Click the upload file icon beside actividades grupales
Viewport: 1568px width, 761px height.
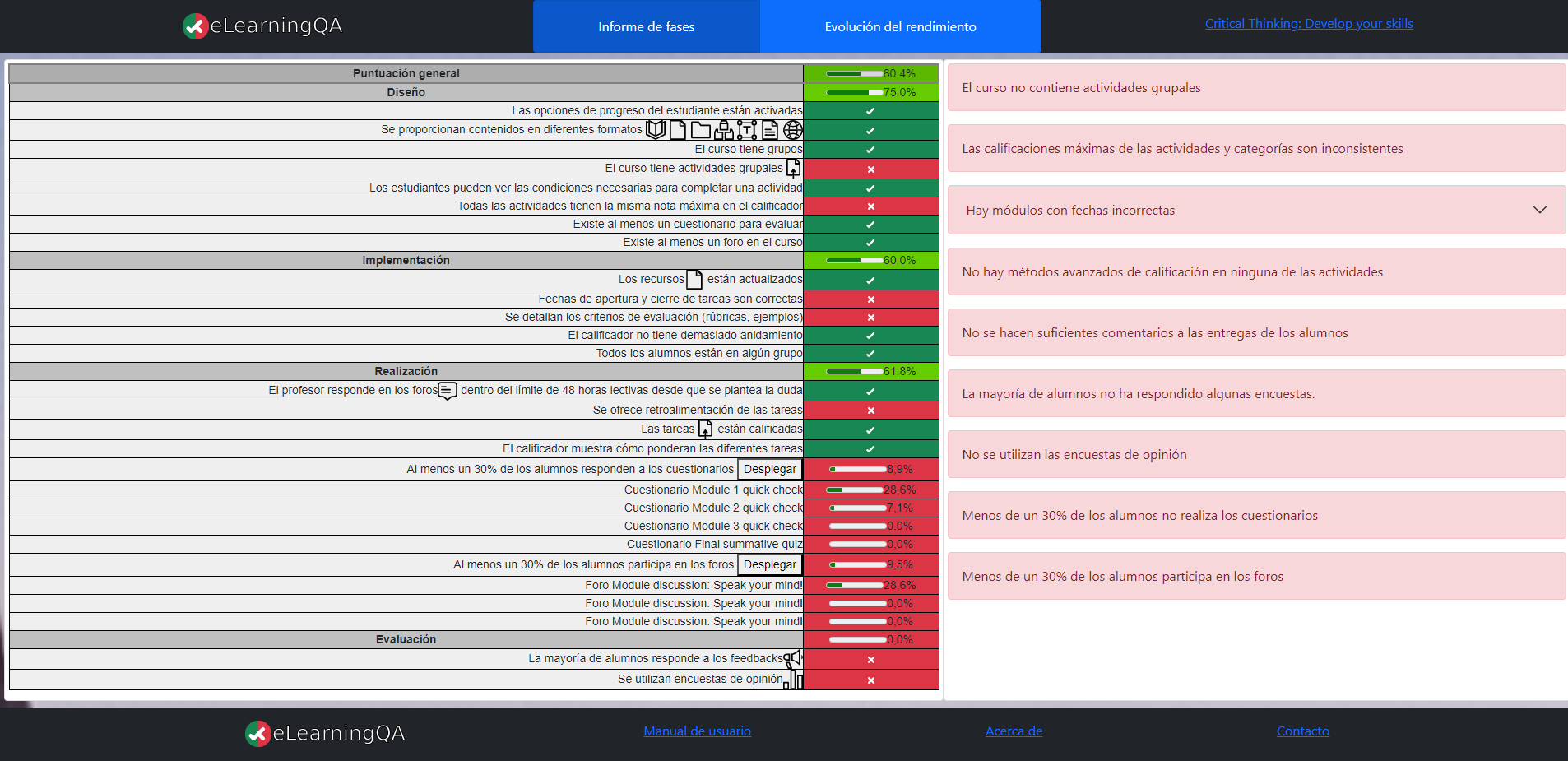point(793,169)
